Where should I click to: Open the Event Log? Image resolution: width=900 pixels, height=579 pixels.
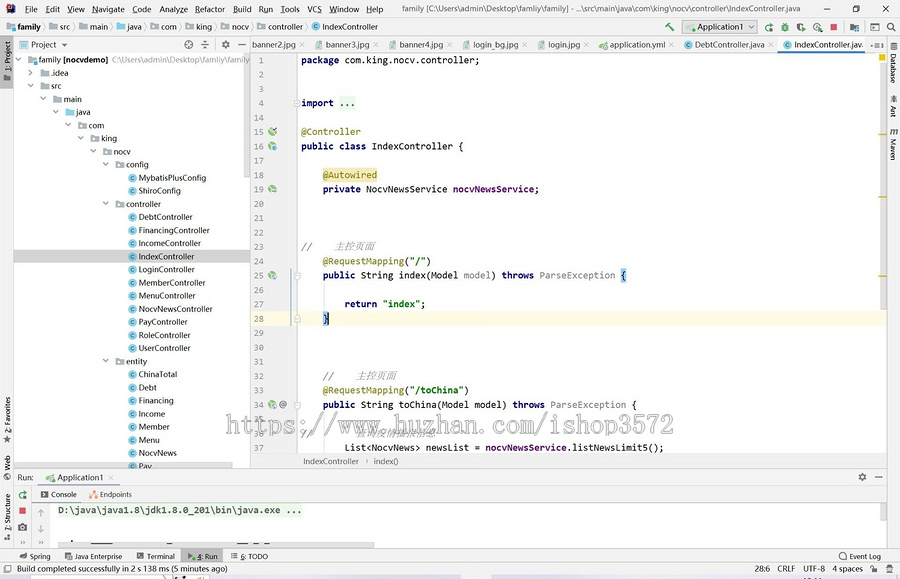tap(859, 556)
